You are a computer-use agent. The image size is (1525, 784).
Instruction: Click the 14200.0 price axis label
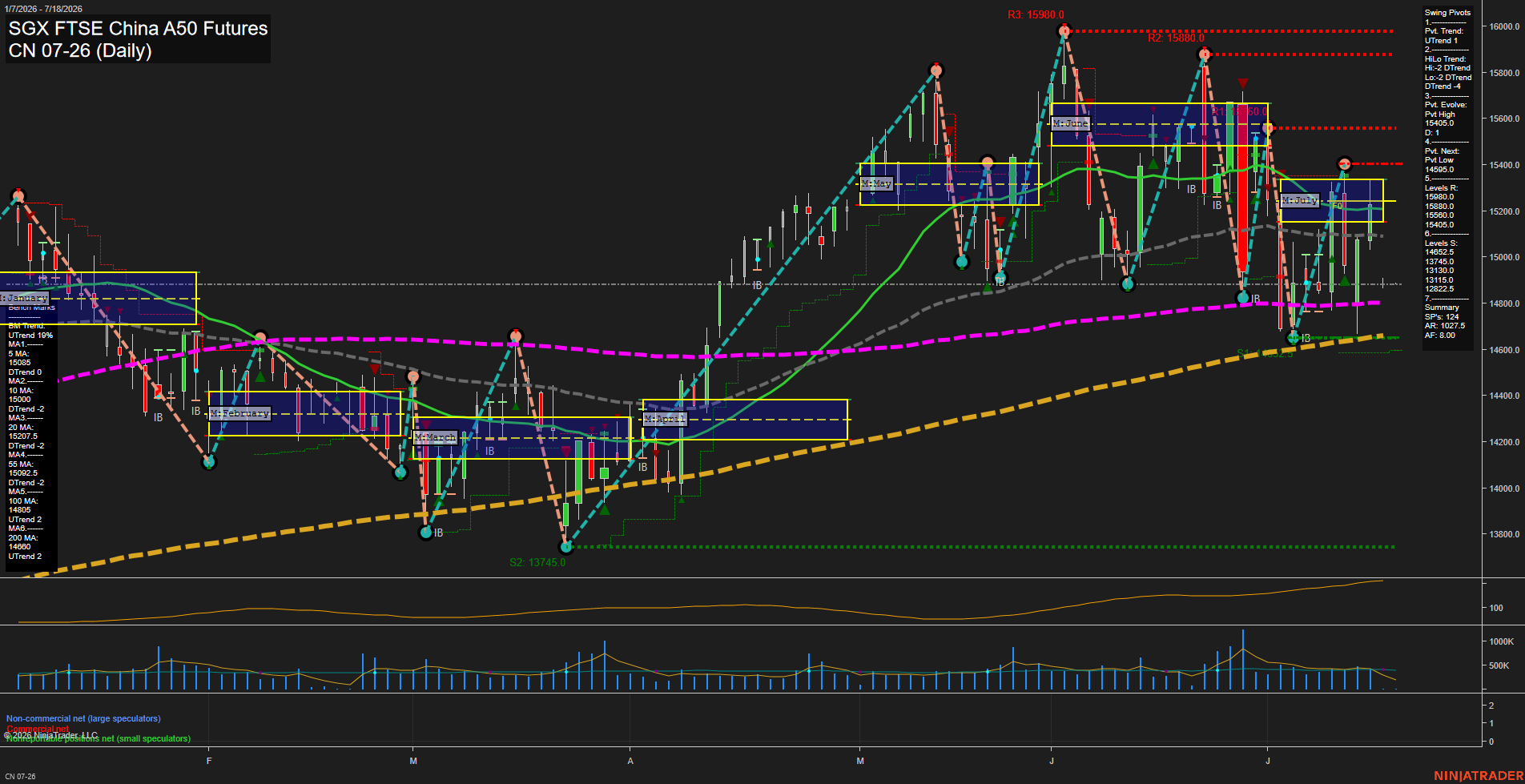tap(1504, 442)
